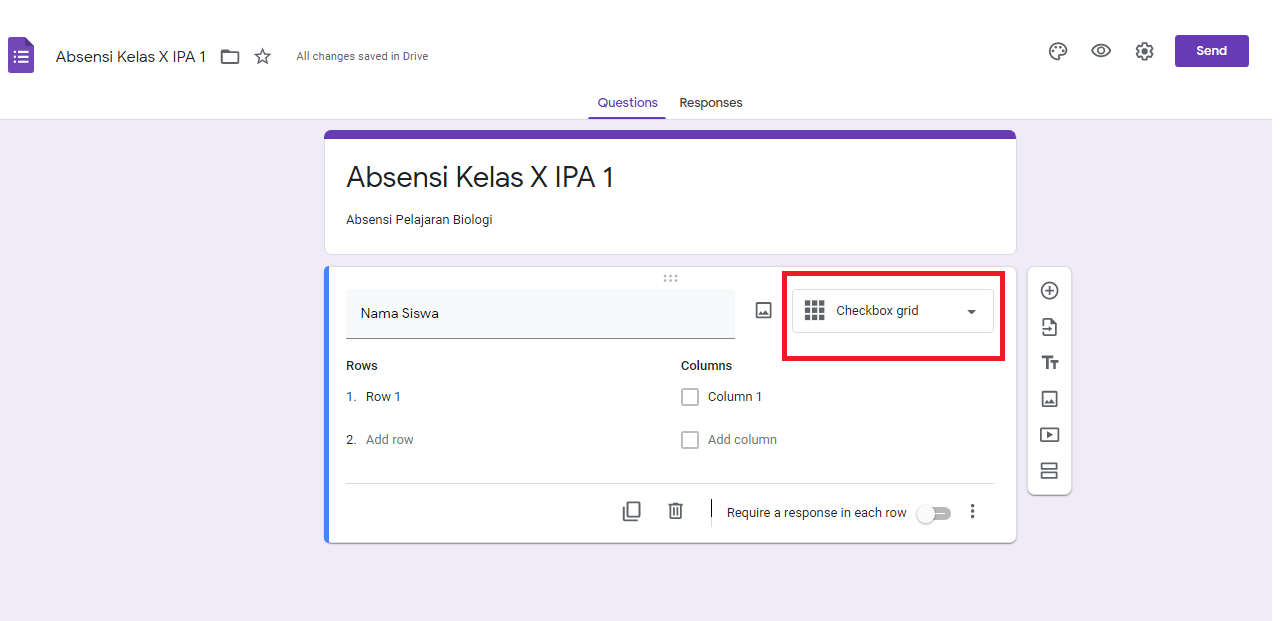The image size is (1288, 621).
Task: Enable Require a response in each row
Action: [933, 512]
